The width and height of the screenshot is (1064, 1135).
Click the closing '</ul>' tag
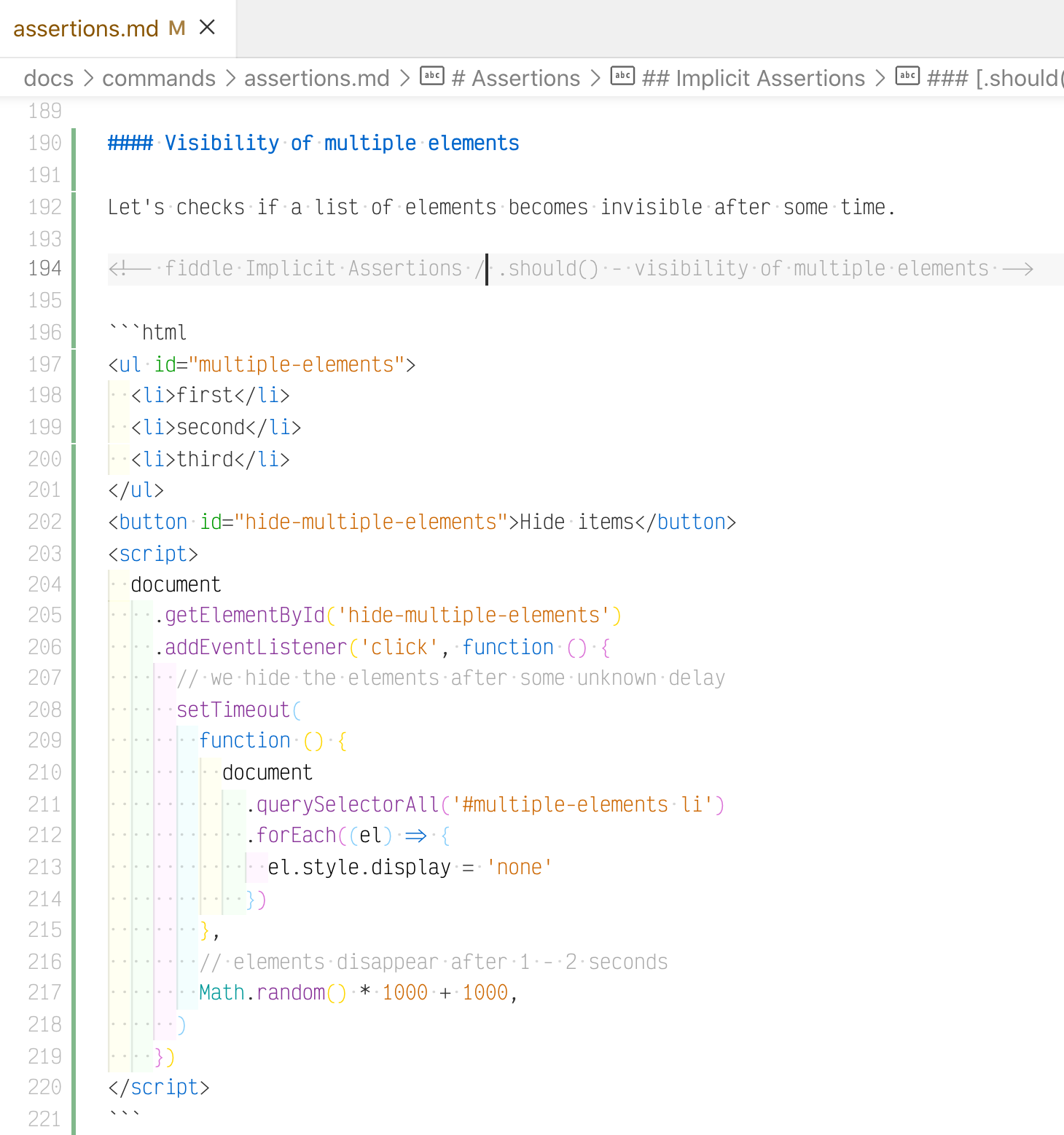point(136,490)
